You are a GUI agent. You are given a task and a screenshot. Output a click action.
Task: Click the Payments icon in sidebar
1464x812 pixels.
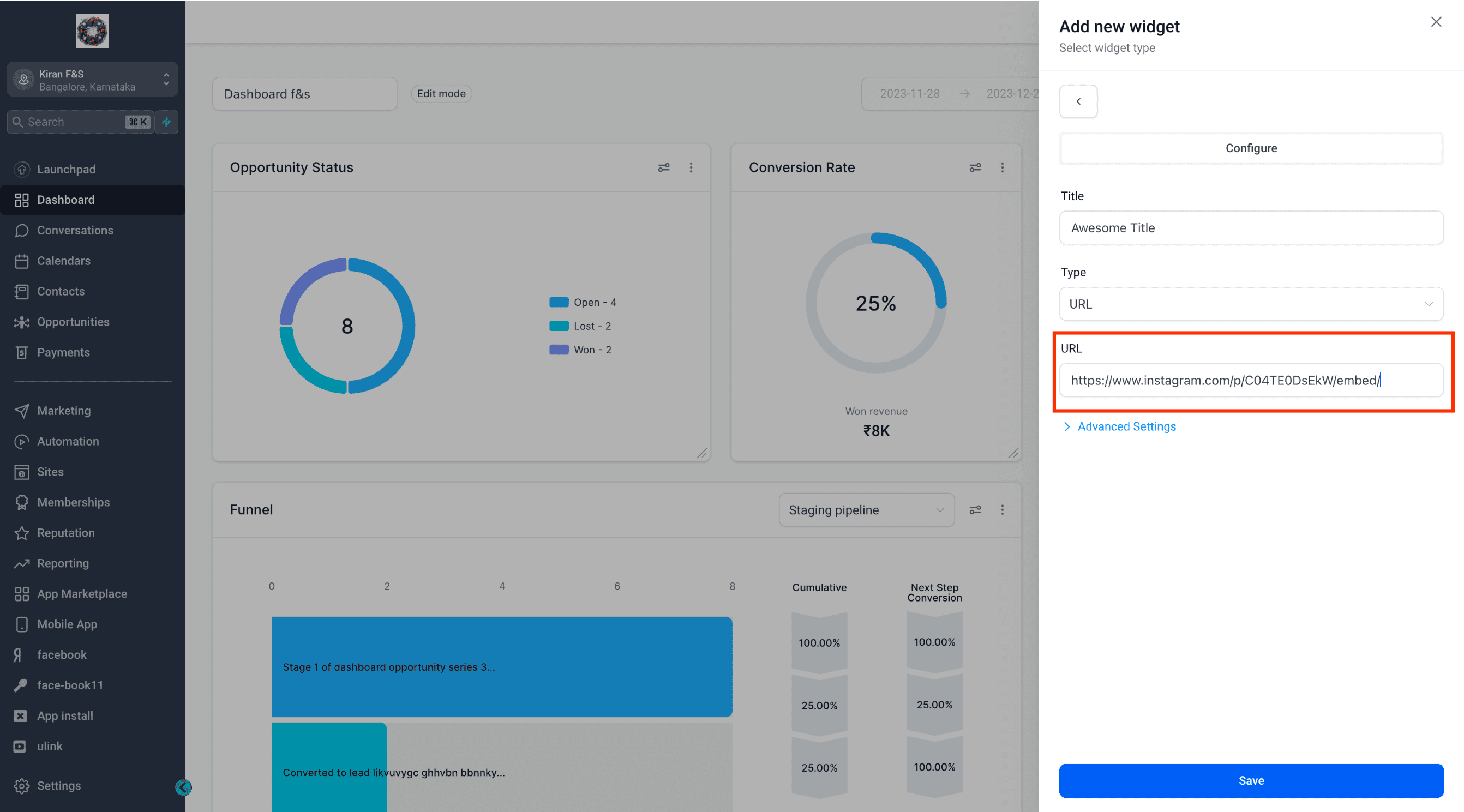pyautogui.click(x=22, y=352)
